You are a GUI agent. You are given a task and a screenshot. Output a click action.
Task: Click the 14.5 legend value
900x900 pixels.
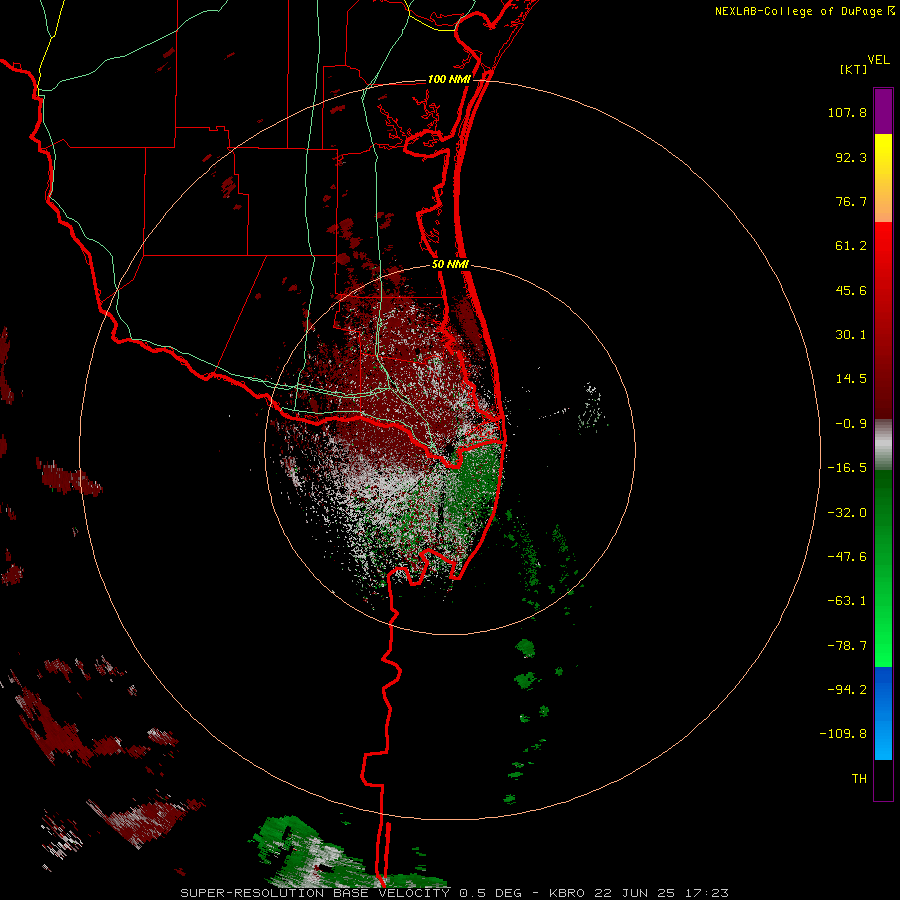(851, 379)
